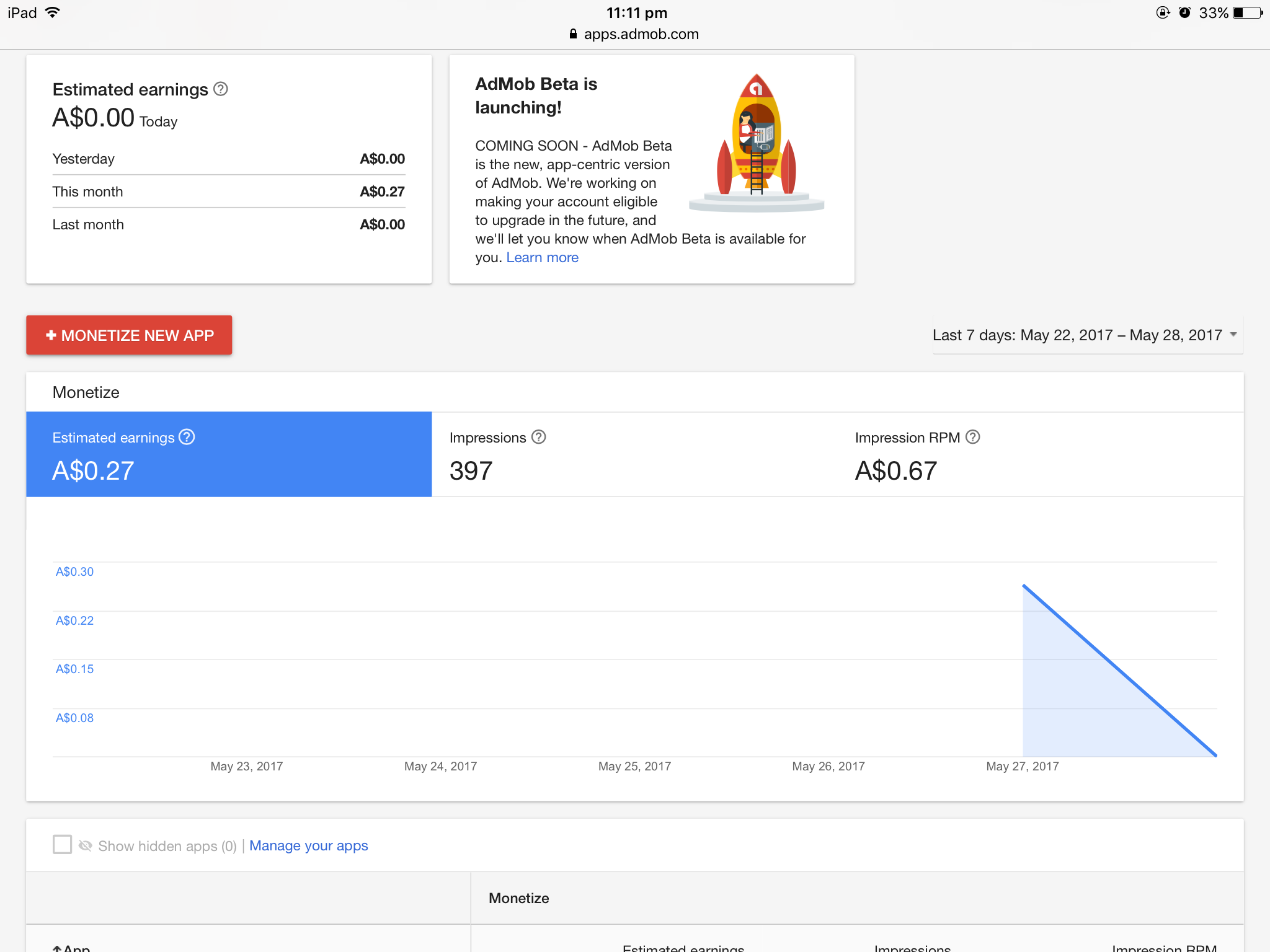
Task: Click the date range dropdown arrow
Action: 1233,335
